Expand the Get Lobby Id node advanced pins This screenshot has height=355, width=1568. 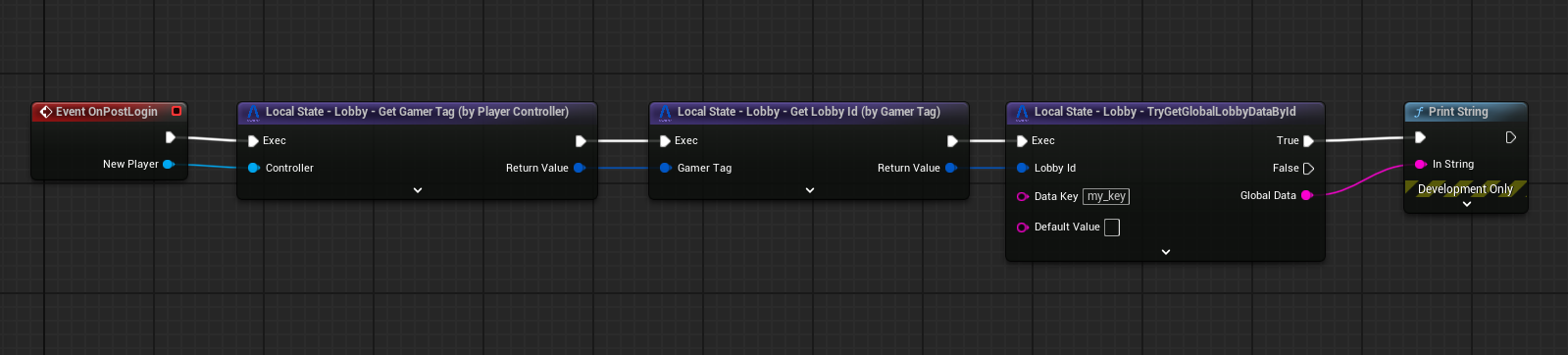click(x=810, y=190)
